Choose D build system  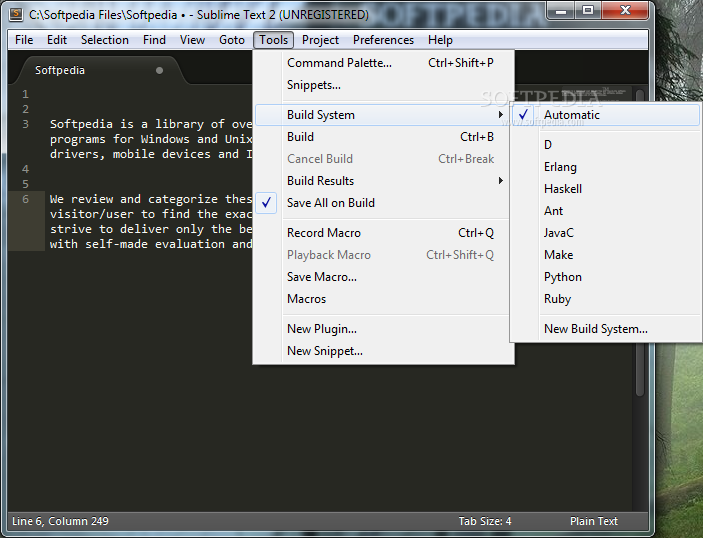(606, 145)
